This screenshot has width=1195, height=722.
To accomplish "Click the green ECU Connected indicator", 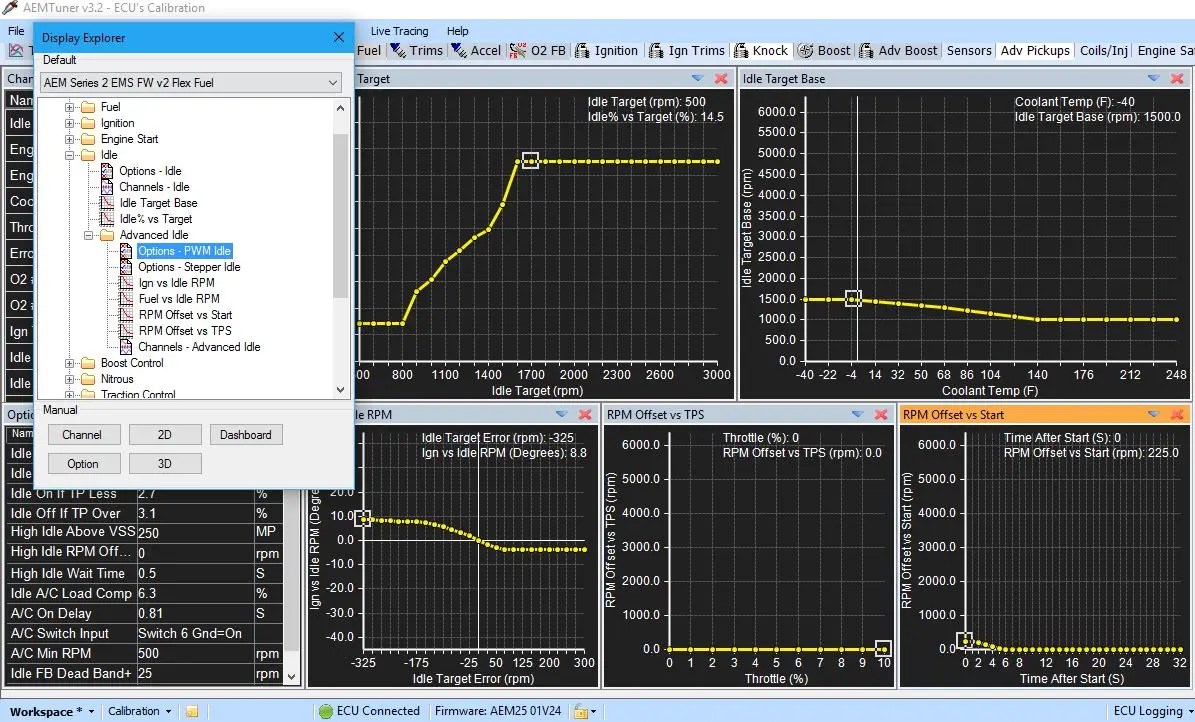I will tap(325, 712).
